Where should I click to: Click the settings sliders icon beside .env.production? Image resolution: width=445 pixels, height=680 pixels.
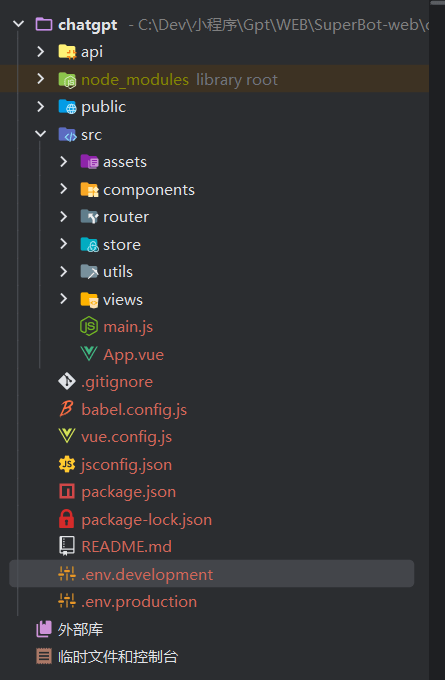(67, 602)
